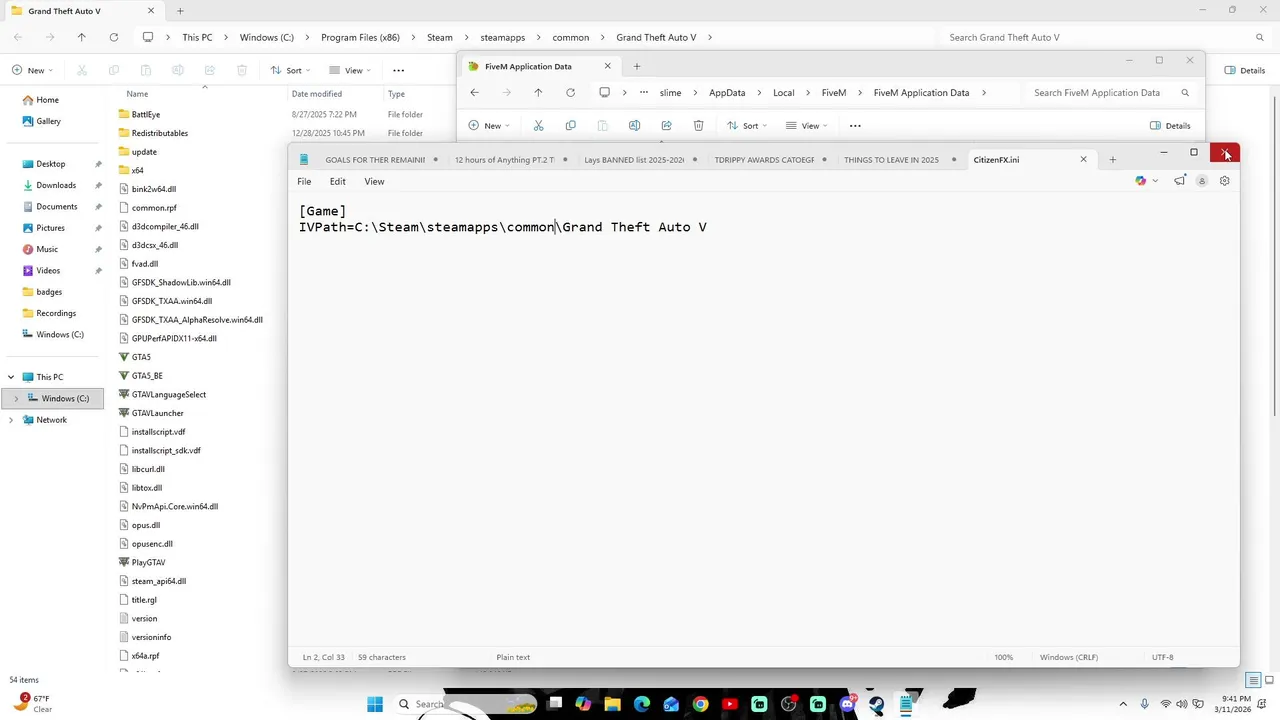Expand the Copilot dropdown arrow in Notepad

coord(1155,181)
